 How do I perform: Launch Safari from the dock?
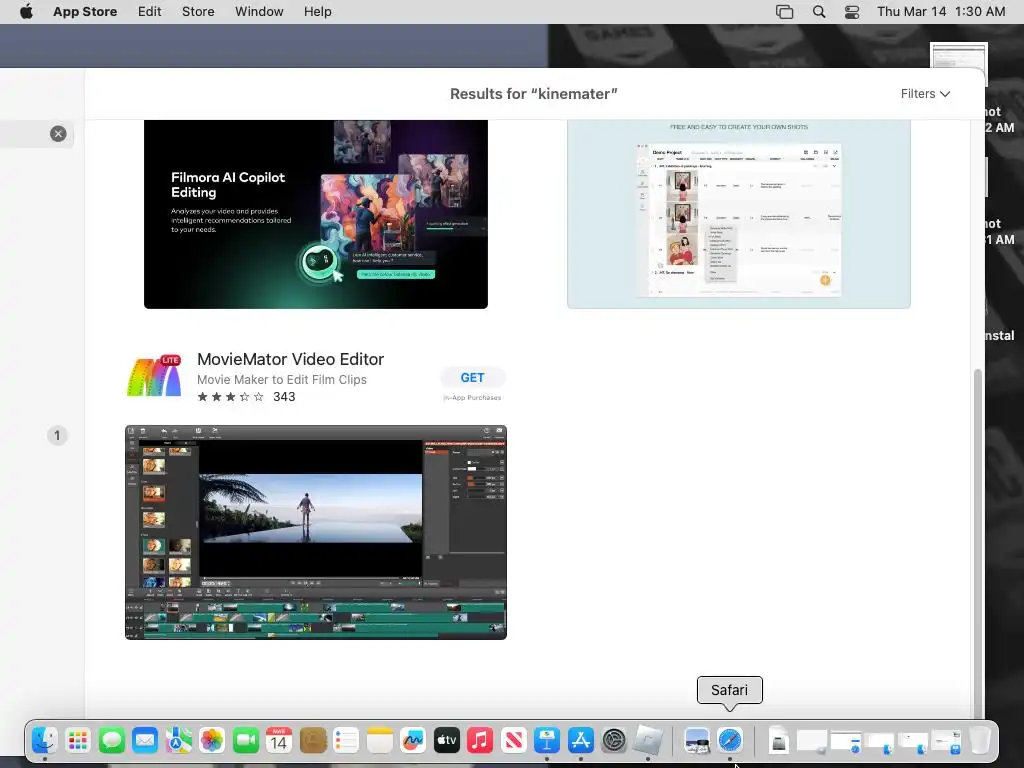tap(730, 741)
